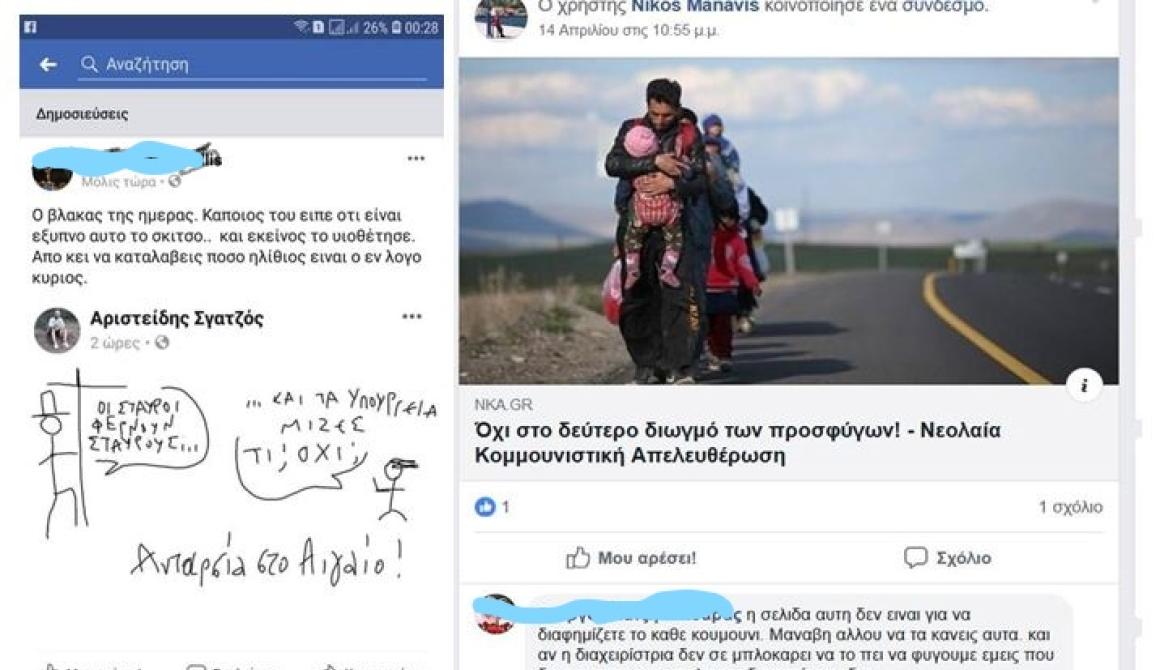Click the magnifier search icon
Screen dimensions: 1160x670
pos(90,64)
